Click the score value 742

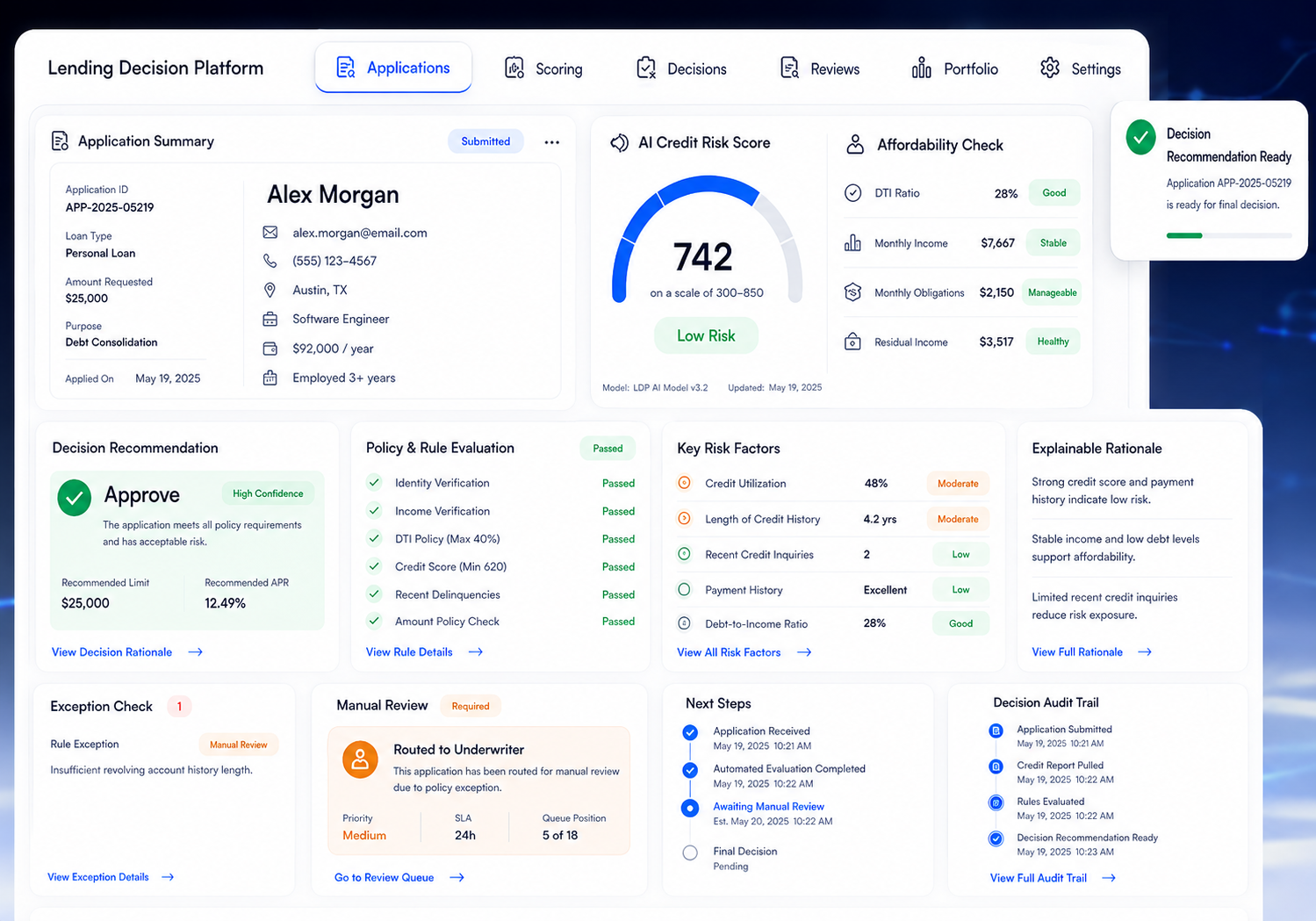pos(703,257)
